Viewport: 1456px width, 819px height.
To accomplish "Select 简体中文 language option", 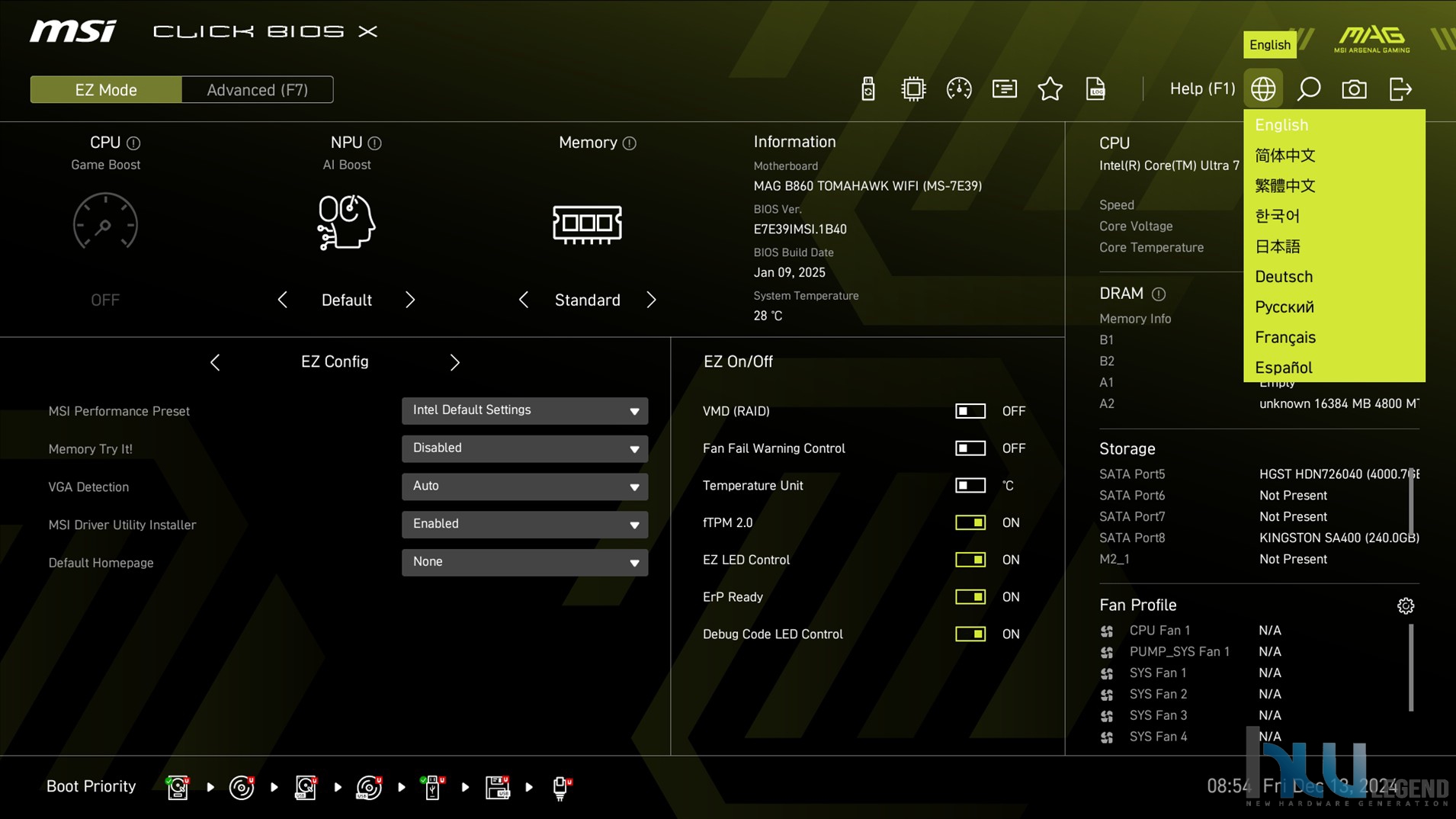I will click(x=1334, y=156).
